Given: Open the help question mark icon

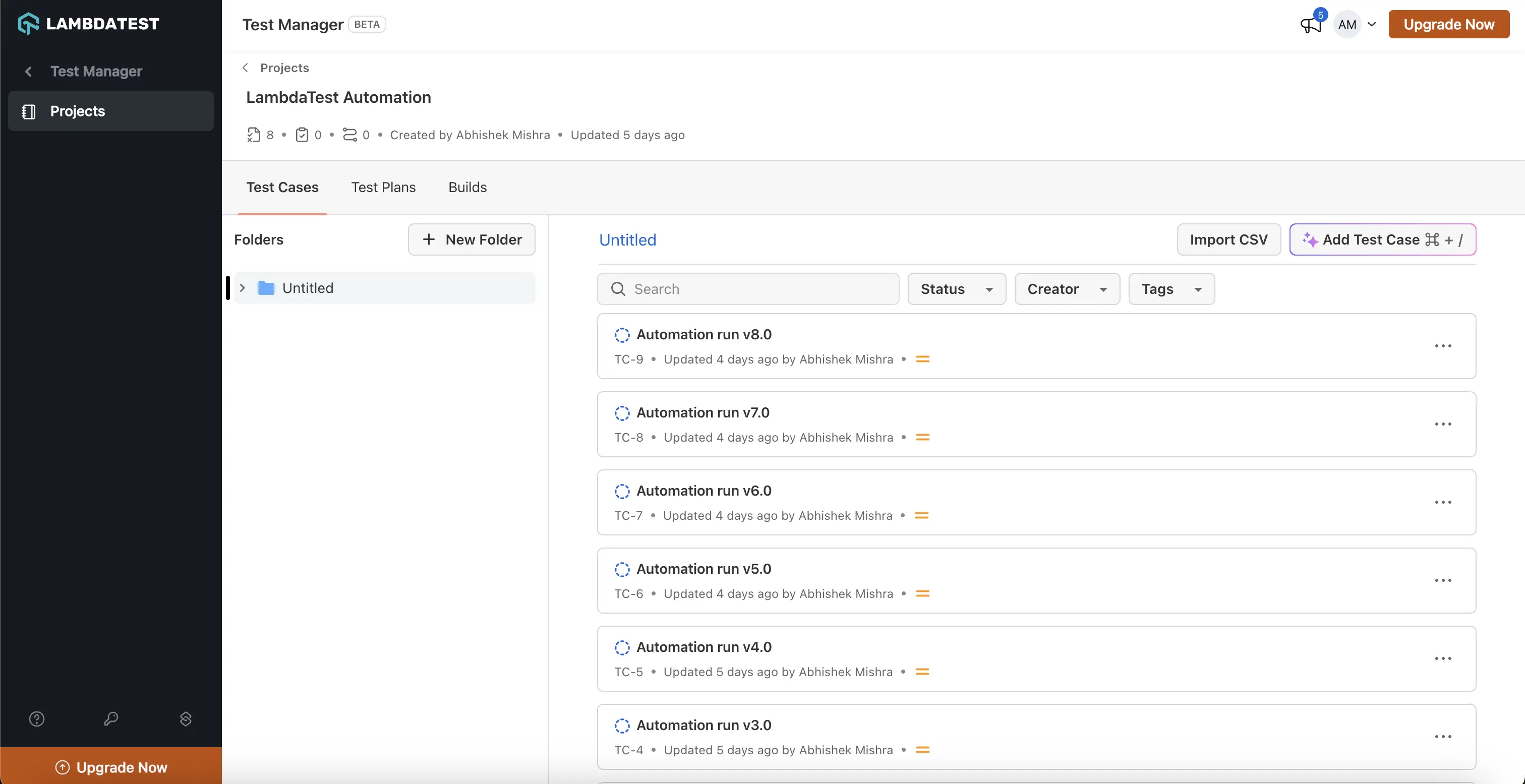Looking at the screenshot, I should coord(37,719).
